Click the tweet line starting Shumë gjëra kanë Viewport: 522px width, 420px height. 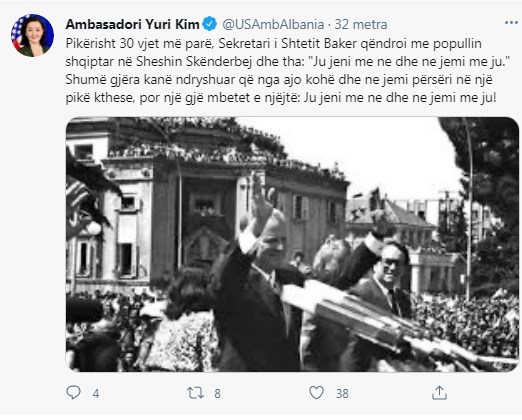[279, 79]
